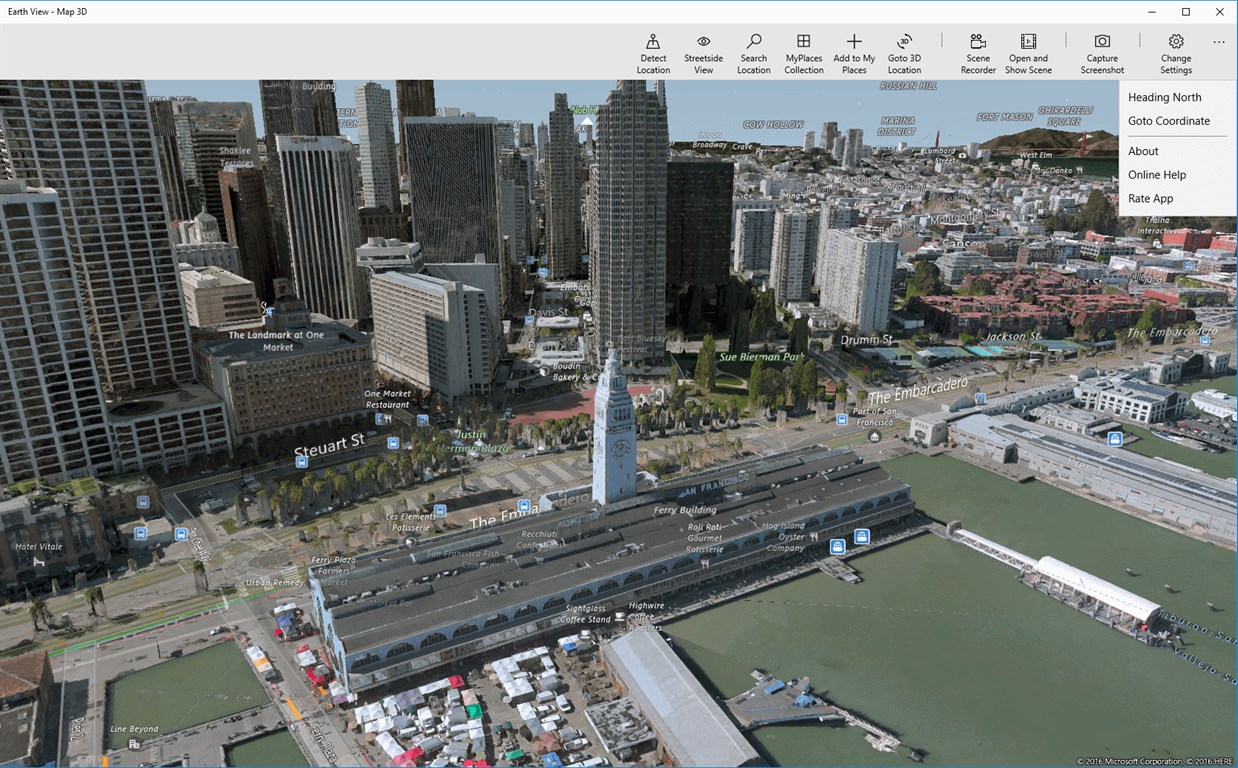1238x768 pixels.
Task: Open the About menu item
Action: point(1143,151)
